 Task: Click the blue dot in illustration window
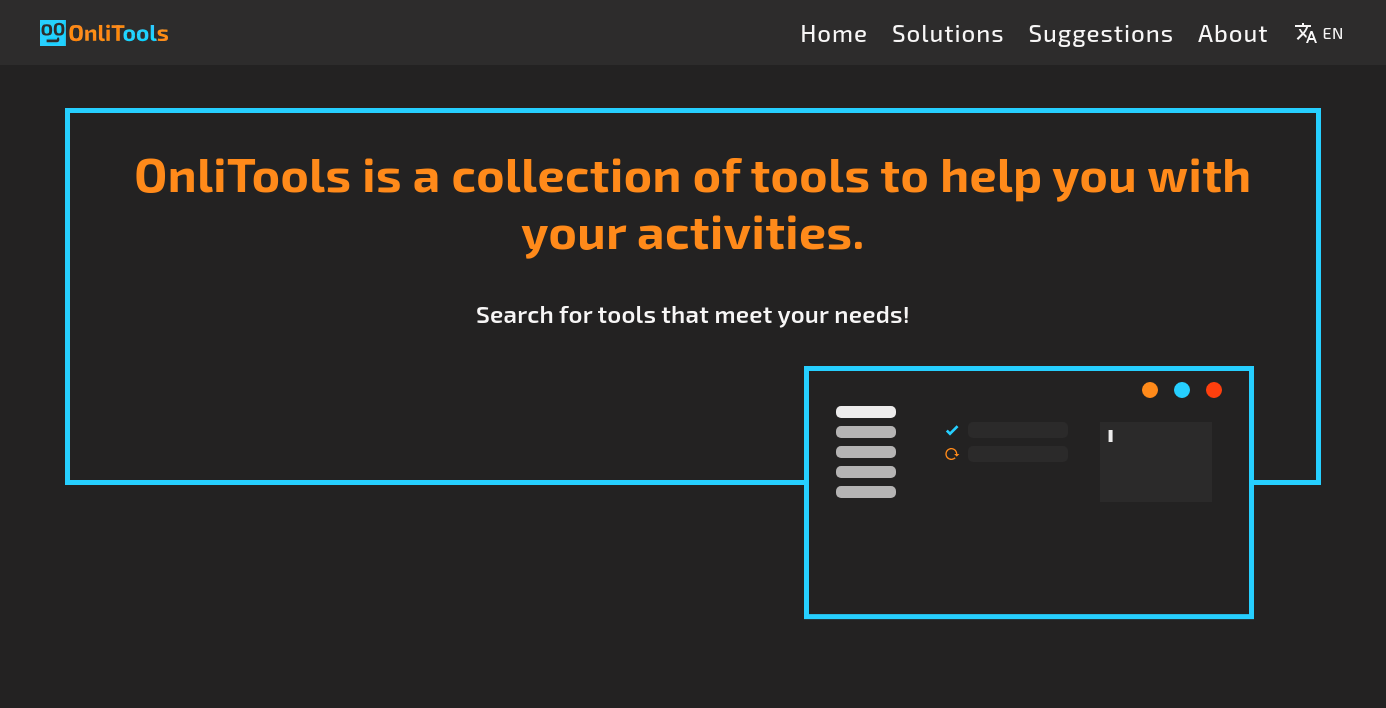1182,390
